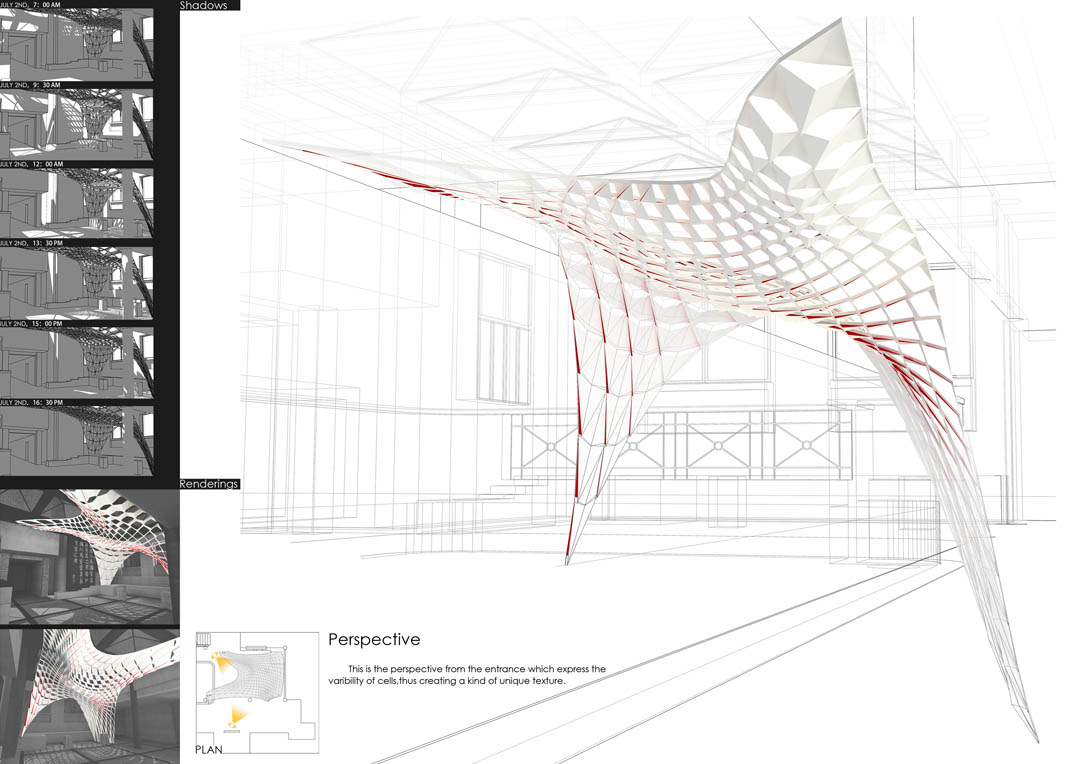Open the upper rendering with the white canopy
Viewport: 1080px width, 764px height.
coord(90,555)
